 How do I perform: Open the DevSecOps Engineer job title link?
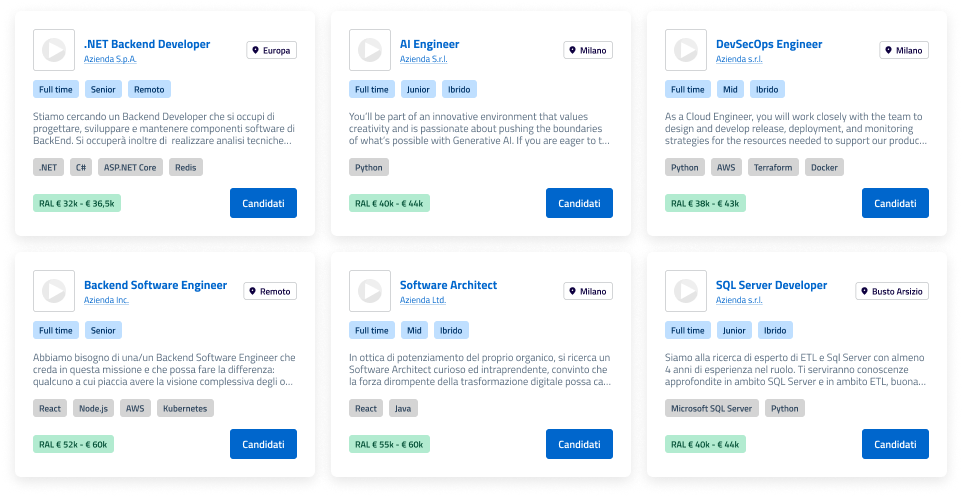(x=769, y=44)
